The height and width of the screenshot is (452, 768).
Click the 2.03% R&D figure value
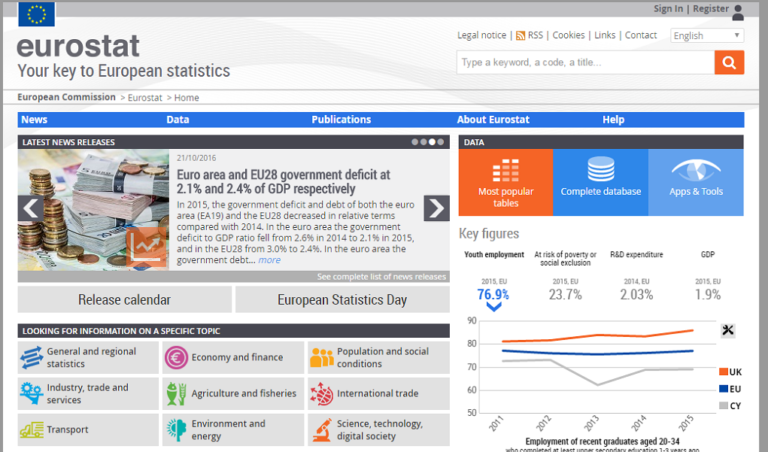coord(636,295)
